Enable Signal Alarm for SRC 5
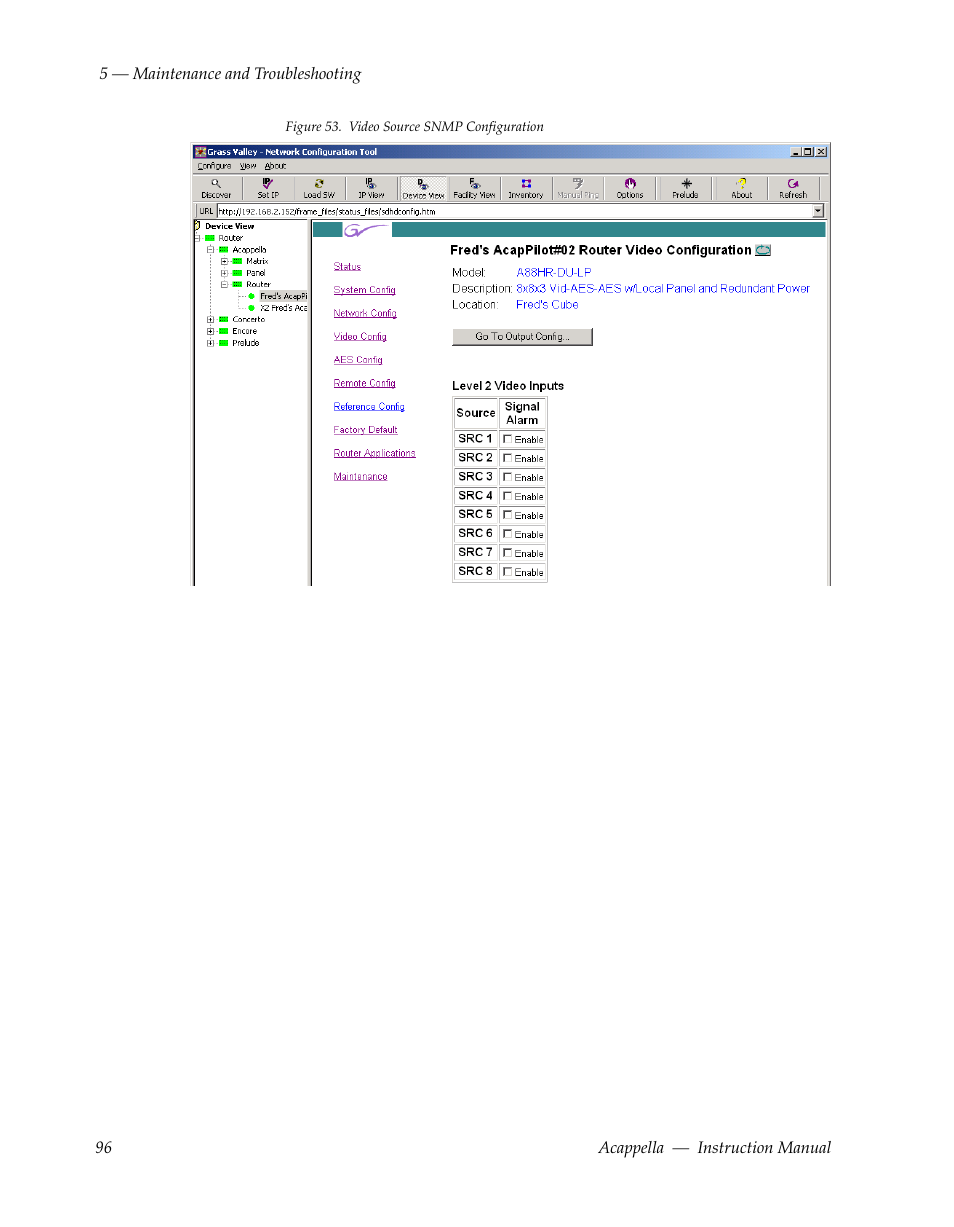 [x=508, y=515]
